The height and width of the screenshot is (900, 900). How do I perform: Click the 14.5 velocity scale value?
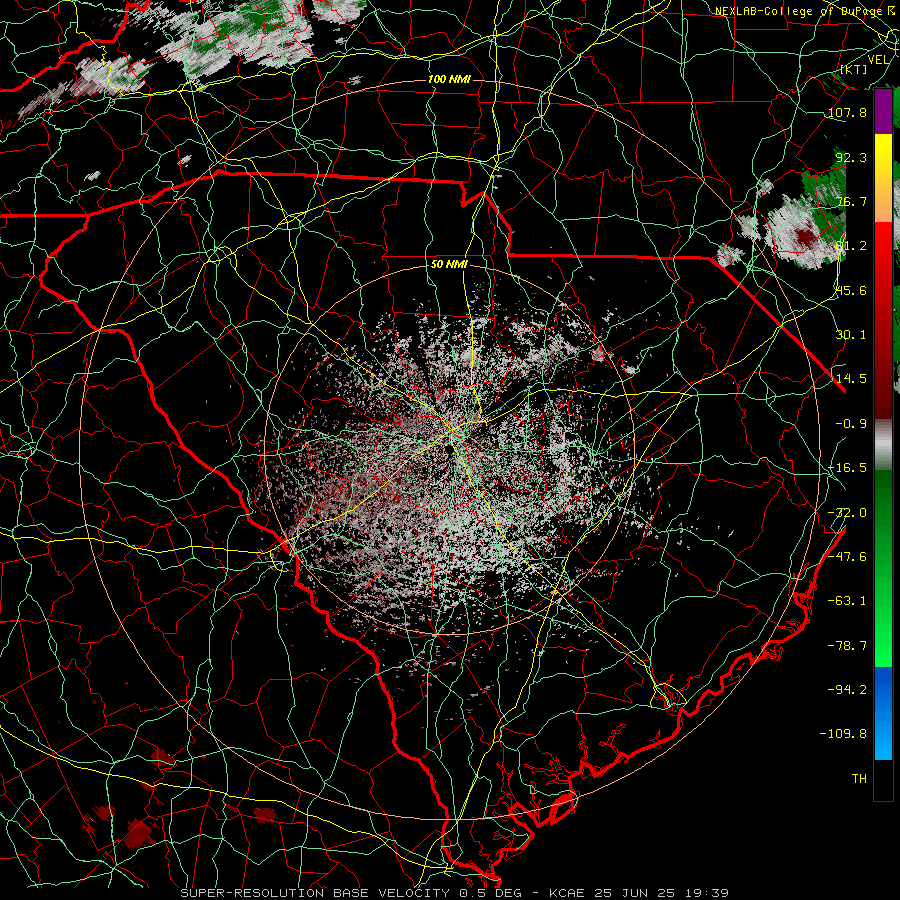pyautogui.click(x=851, y=379)
